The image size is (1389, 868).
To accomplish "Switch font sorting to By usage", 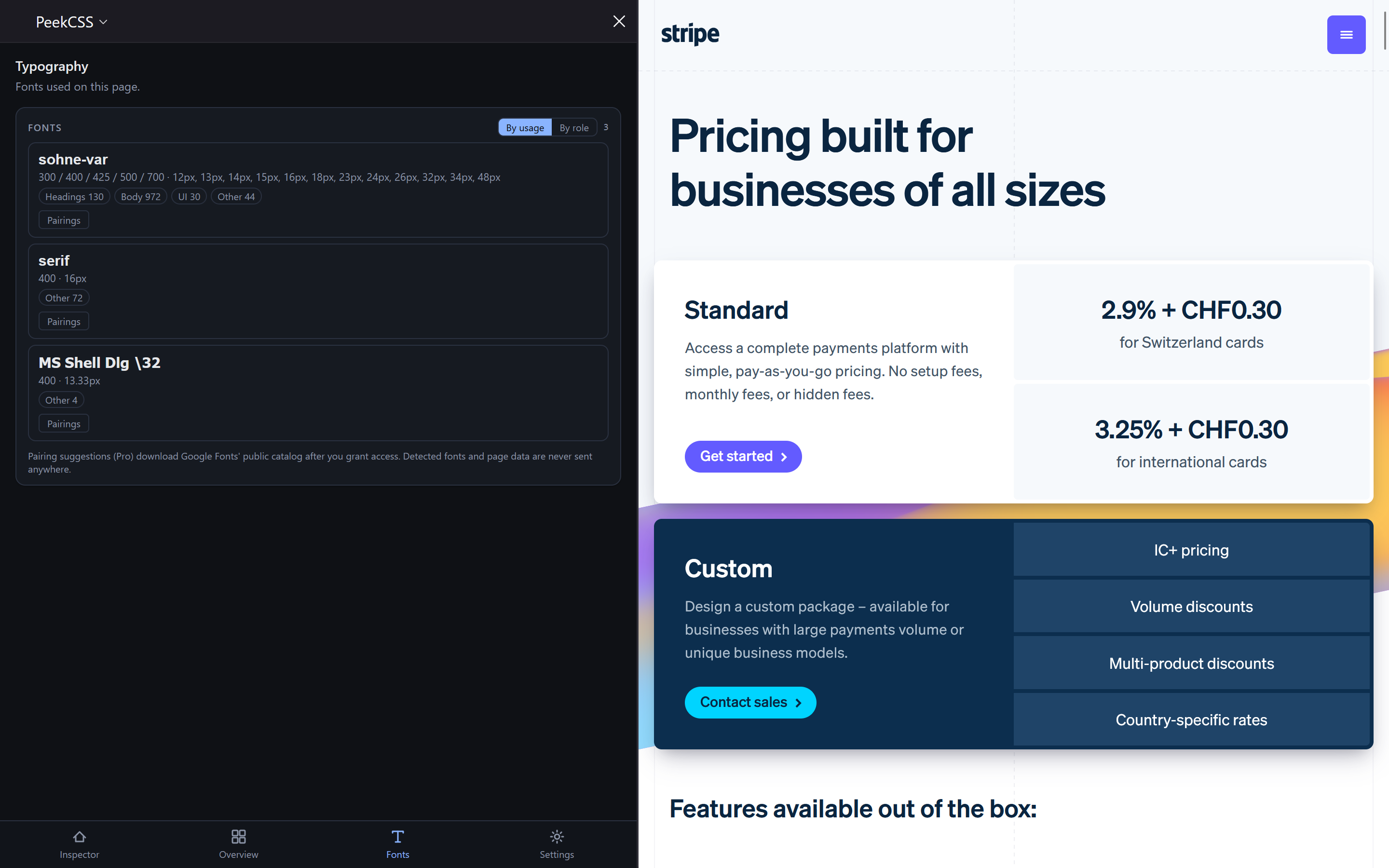I will click(525, 127).
